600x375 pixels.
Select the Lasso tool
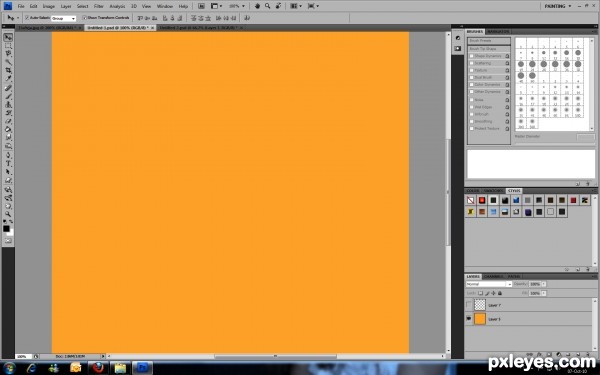[8, 54]
